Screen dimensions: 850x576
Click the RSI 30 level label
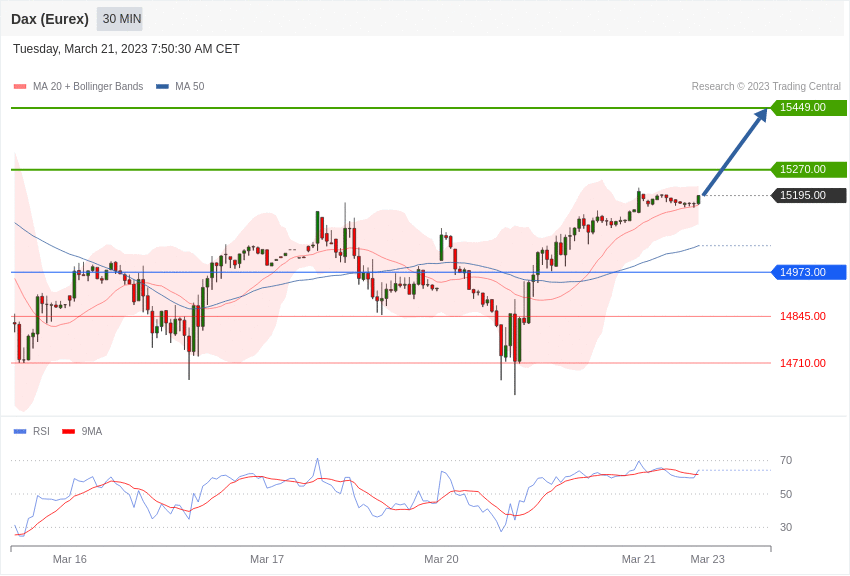pyautogui.click(x=786, y=527)
